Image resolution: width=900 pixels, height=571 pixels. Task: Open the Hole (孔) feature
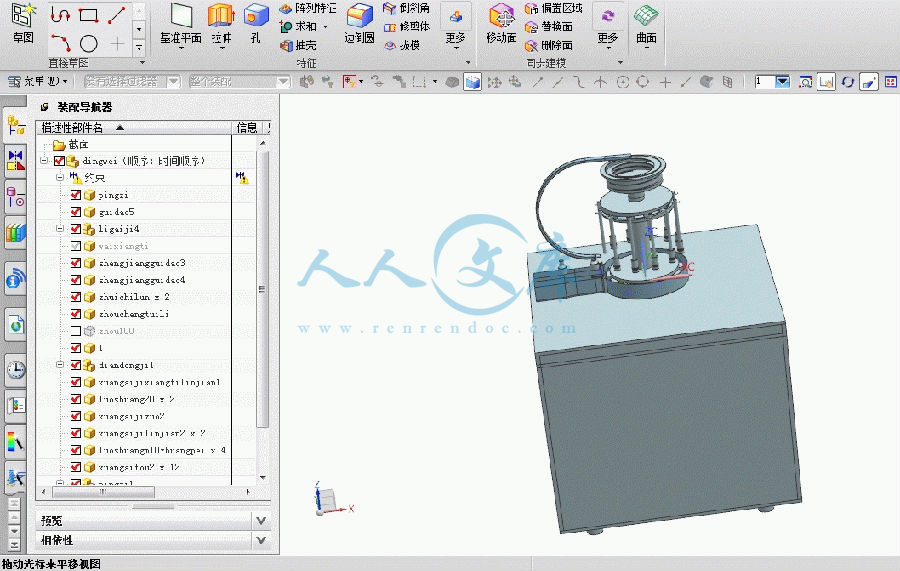tap(255, 24)
